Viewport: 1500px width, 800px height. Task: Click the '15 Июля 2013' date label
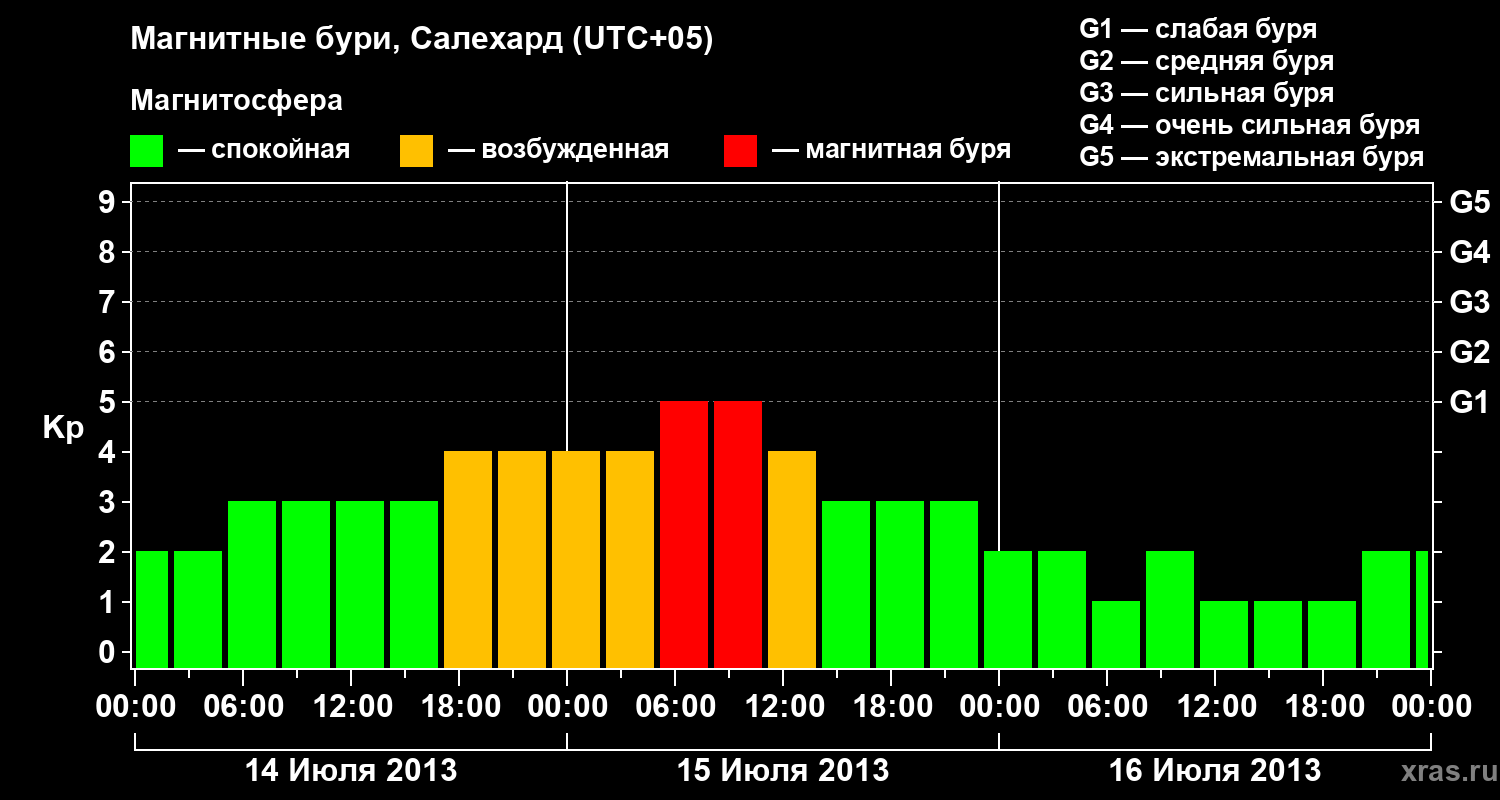tap(783, 771)
